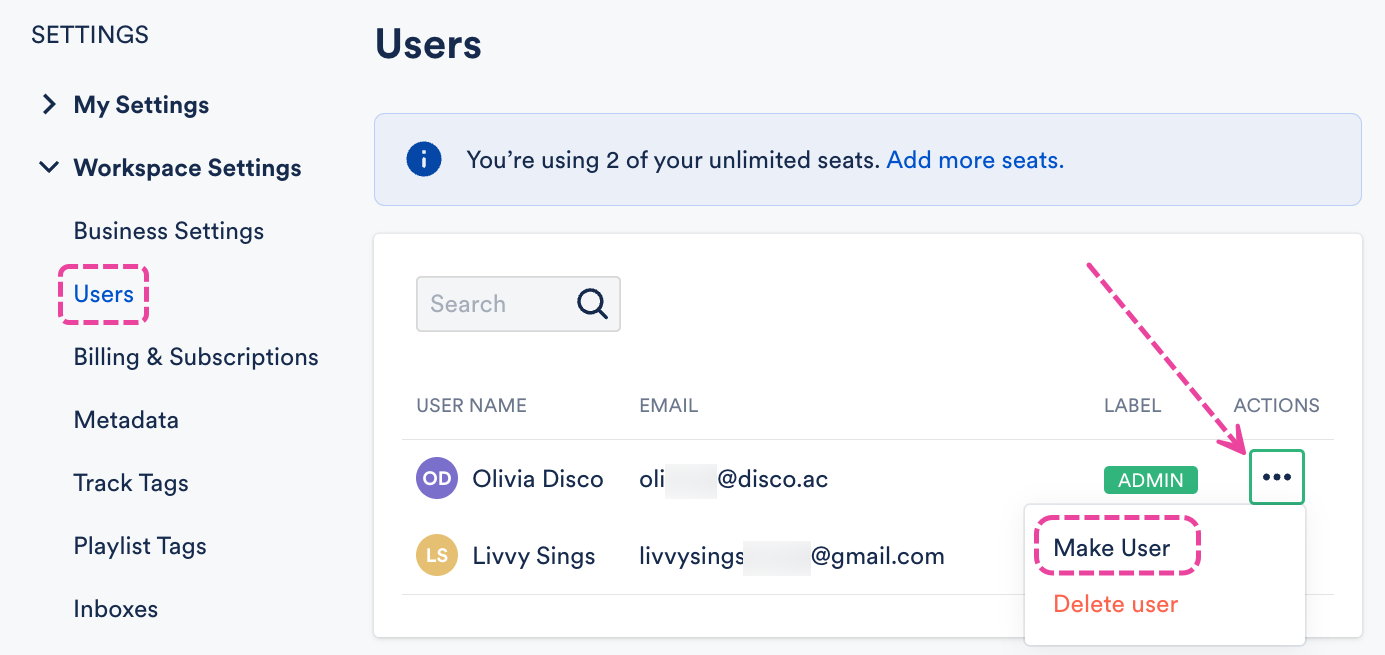Open Business Settings in the sidebar
The width and height of the screenshot is (1385, 655).
tap(169, 231)
